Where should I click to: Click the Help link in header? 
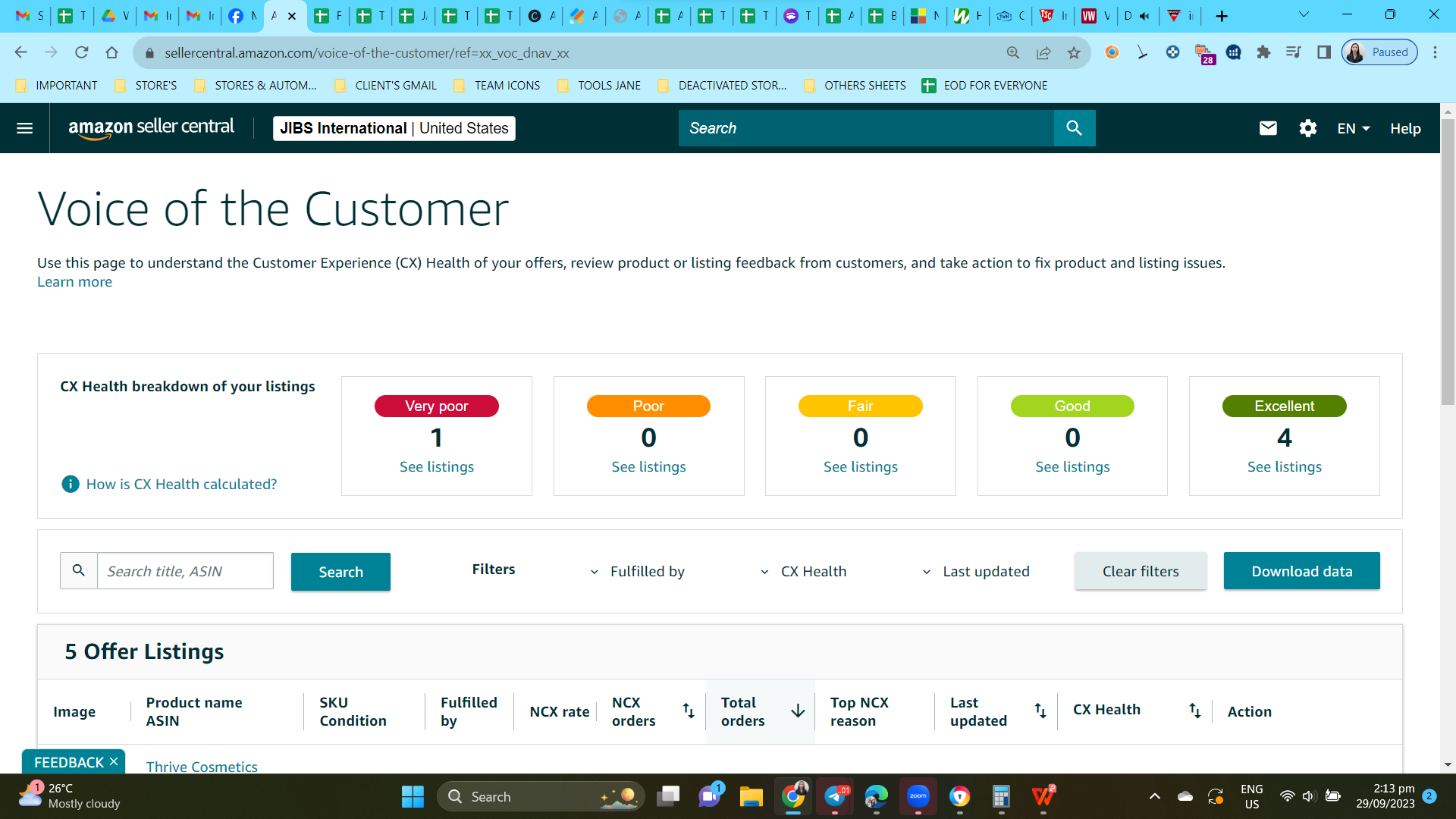pos(1405,128)
